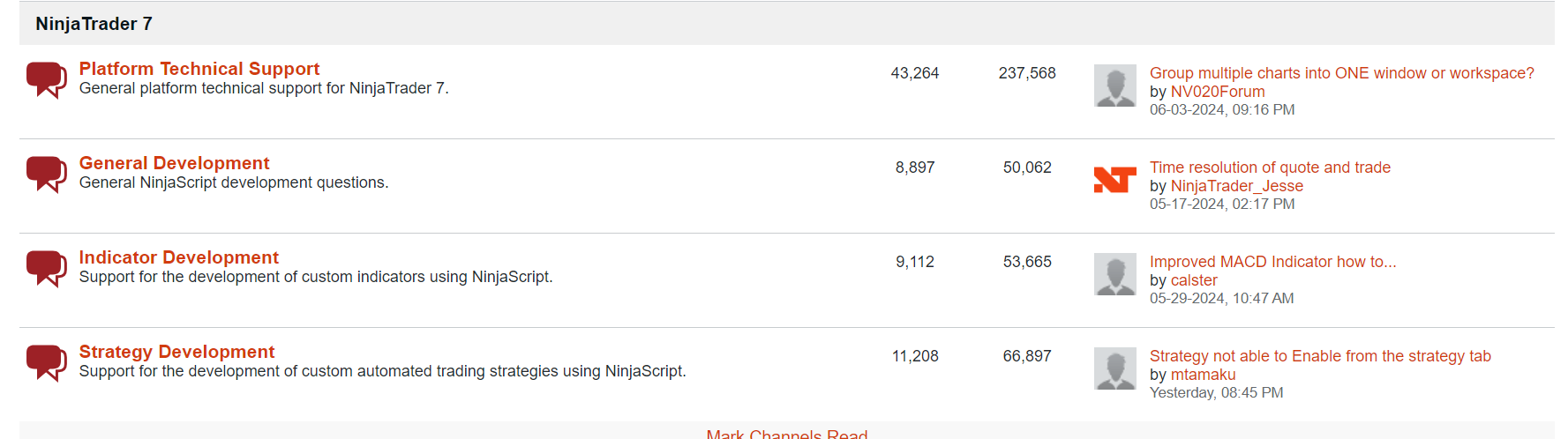Open the Platform Technical Support forum
This screenshot has width=1568, height=439.
[199, 69]
